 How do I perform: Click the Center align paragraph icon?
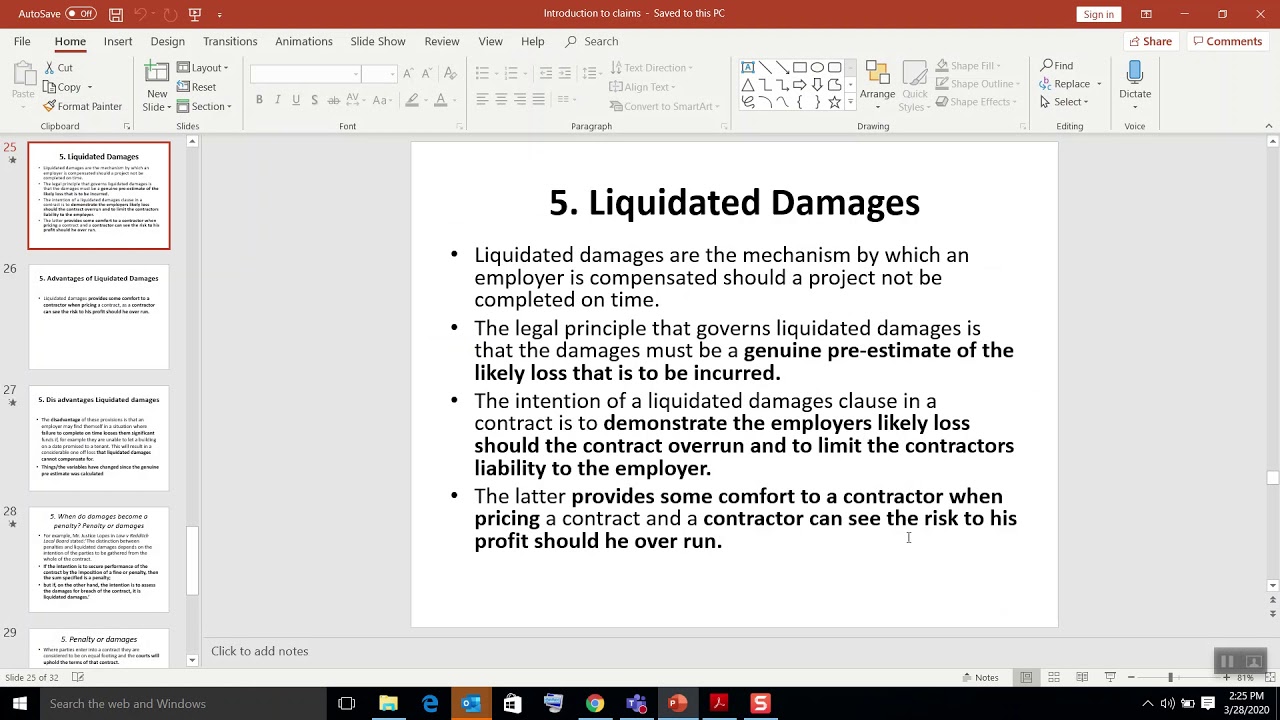click(x=501, y=99)
